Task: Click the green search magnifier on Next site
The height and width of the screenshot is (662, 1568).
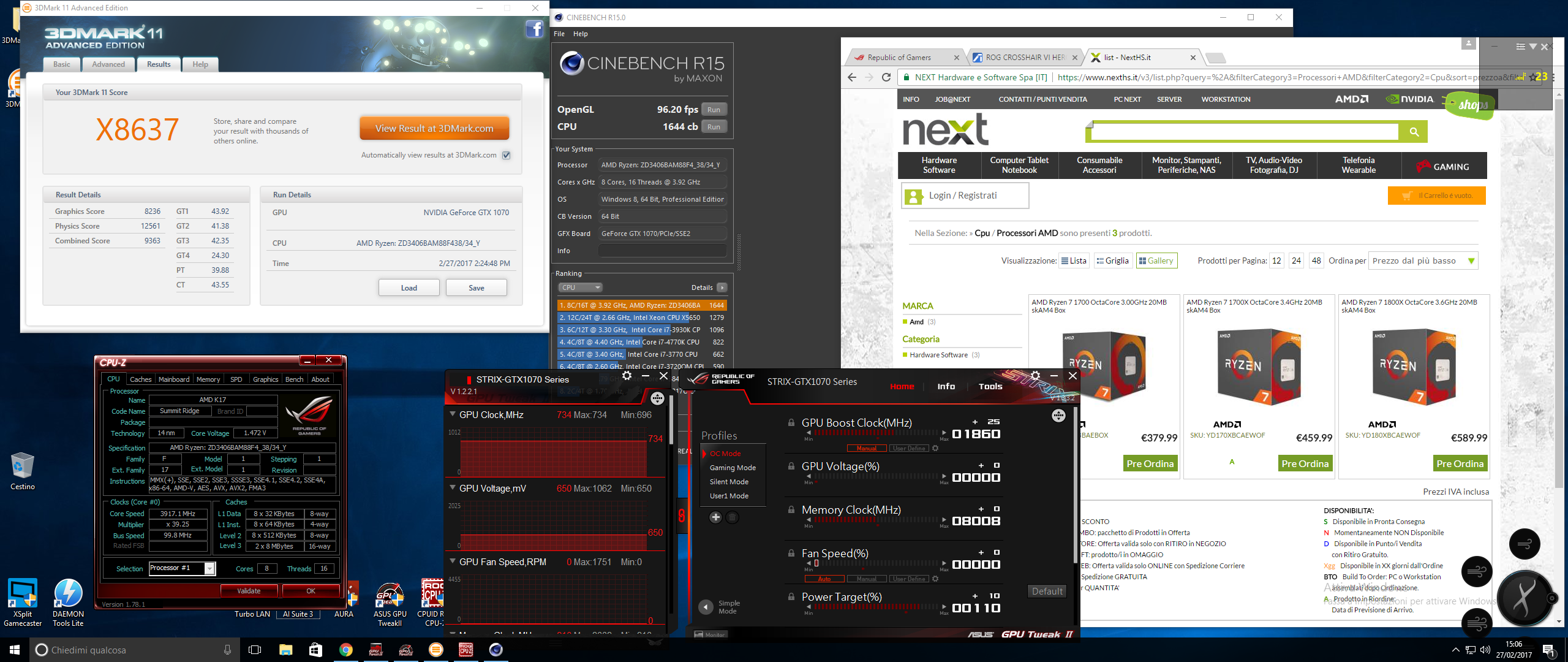Action: (1414, 132)
